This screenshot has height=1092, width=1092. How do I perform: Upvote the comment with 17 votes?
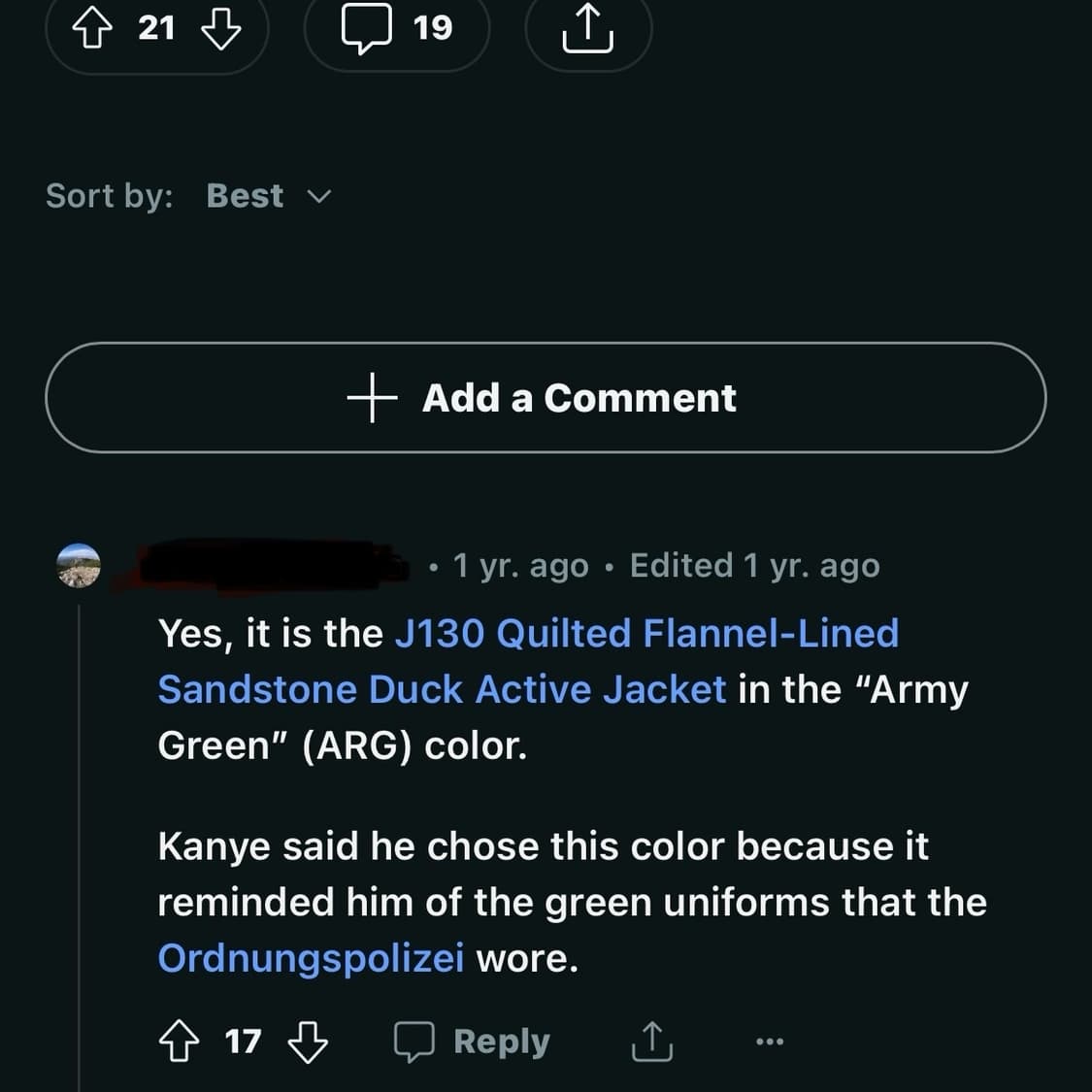(x=179, y=1042)
